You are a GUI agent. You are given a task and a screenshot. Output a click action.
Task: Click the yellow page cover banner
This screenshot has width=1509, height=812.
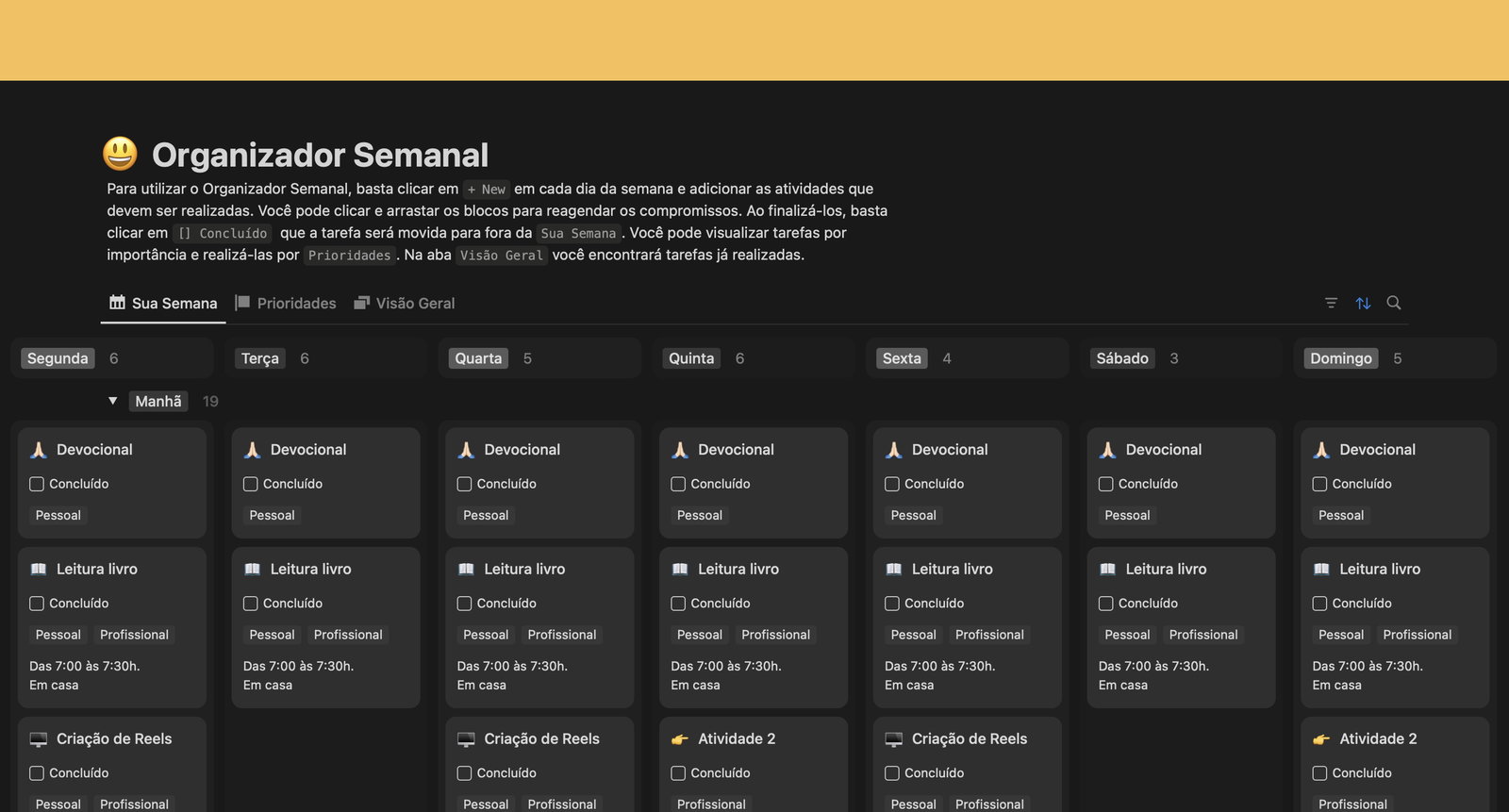pos(754,40)
